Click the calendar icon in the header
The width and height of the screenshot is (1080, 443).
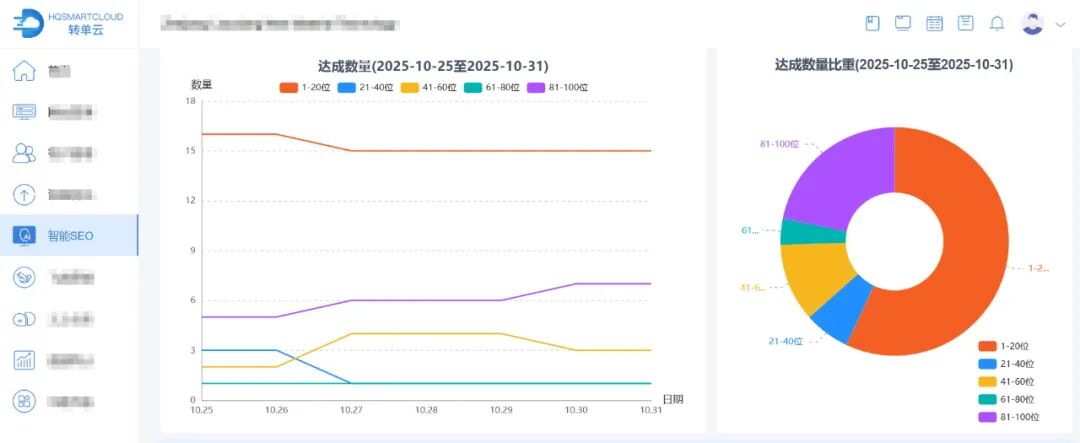934,23
